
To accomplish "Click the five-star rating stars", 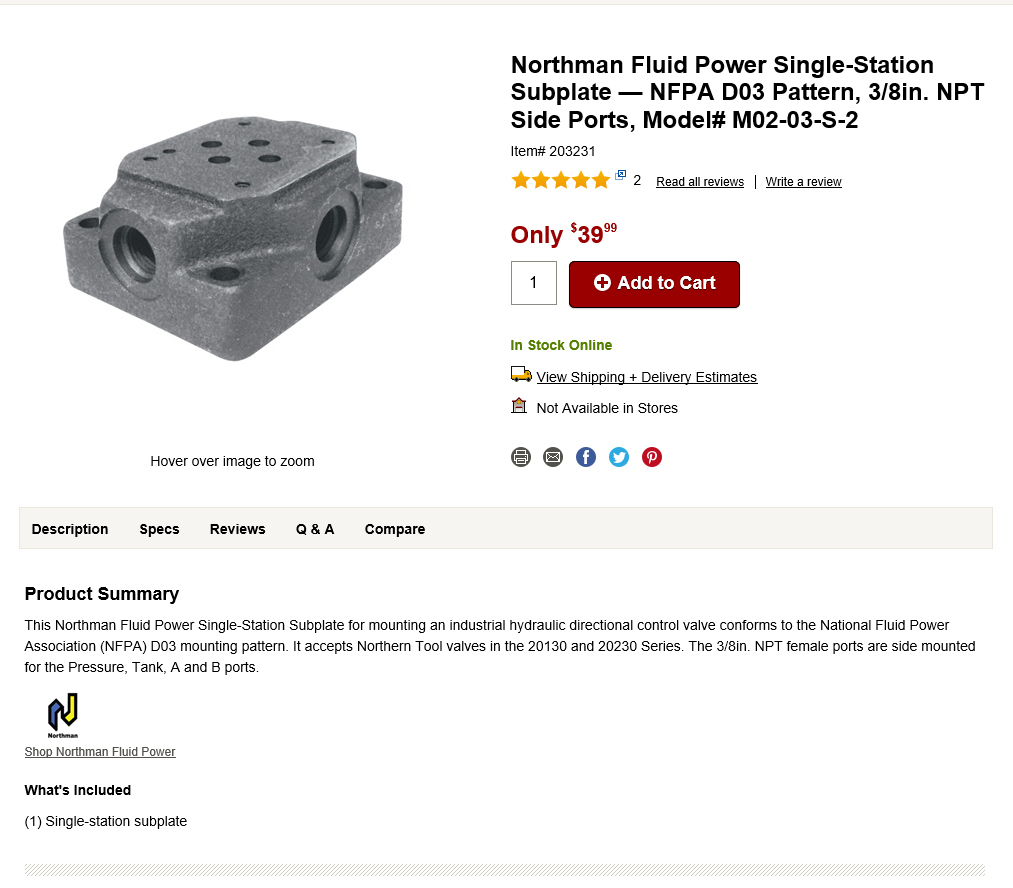I will [560, 180].
